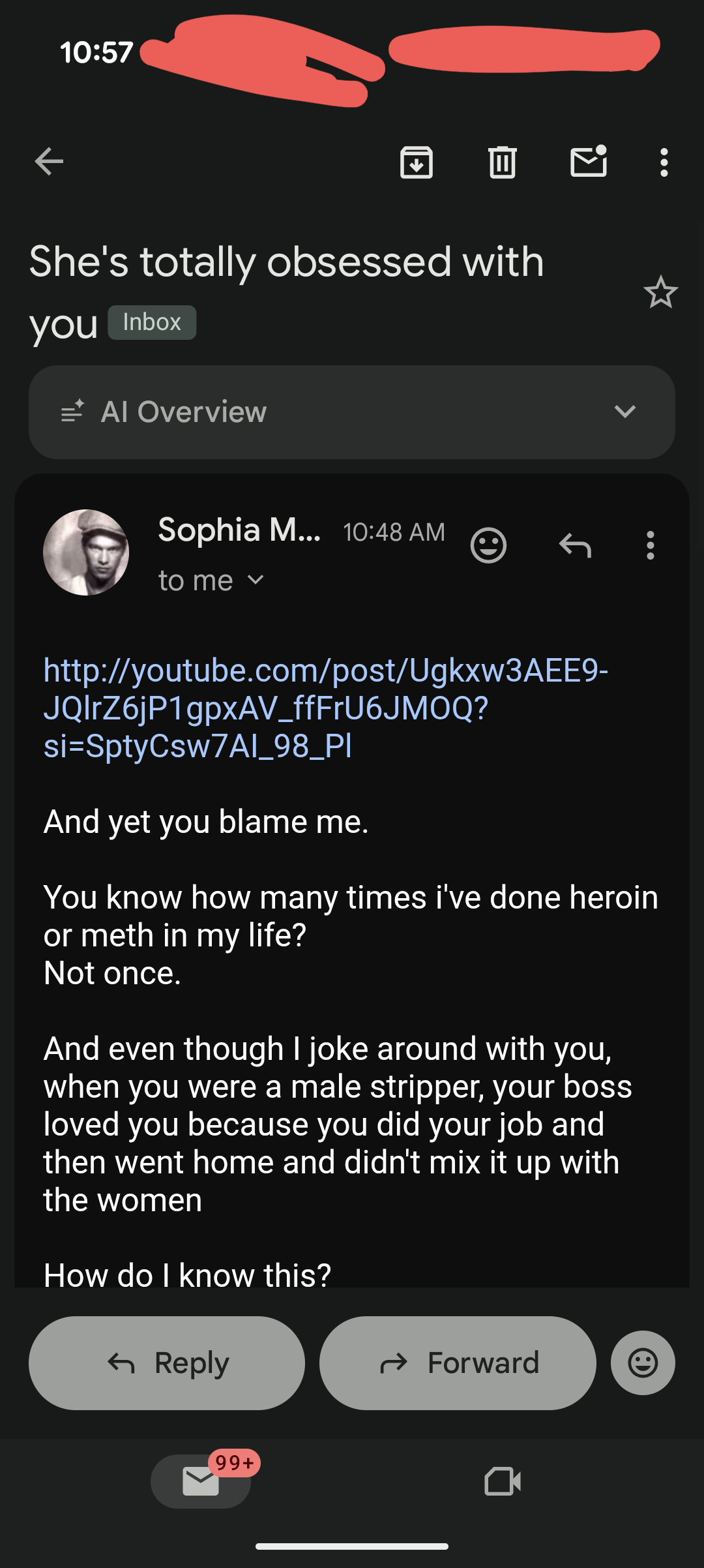Image resolution: width=704 pixels, height=1568 pixels.
Task: Tap Sophia's sender profile picture
Action: [x=86, y=552]
